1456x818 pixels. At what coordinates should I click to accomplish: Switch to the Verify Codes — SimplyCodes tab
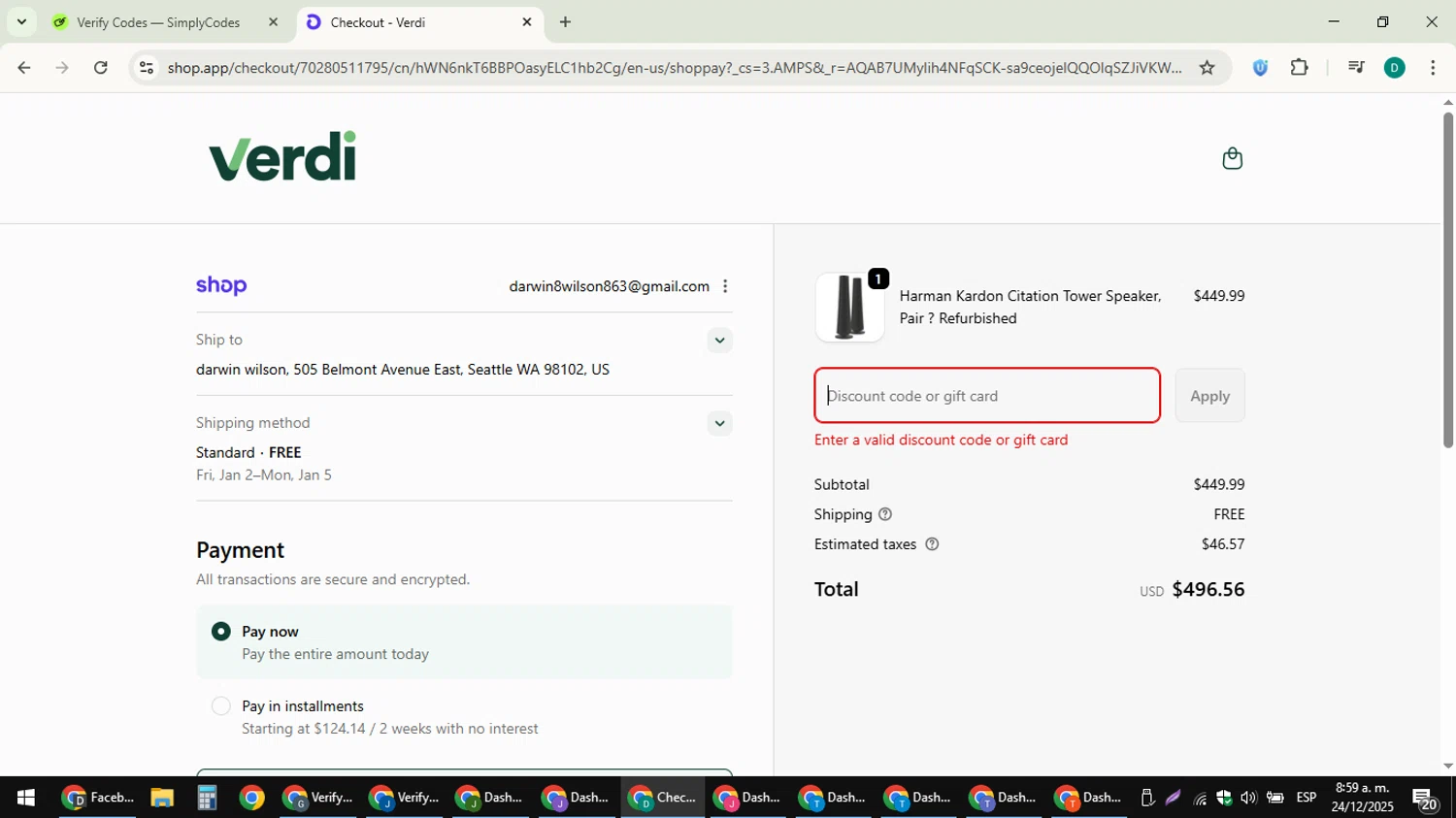(165, 21)
